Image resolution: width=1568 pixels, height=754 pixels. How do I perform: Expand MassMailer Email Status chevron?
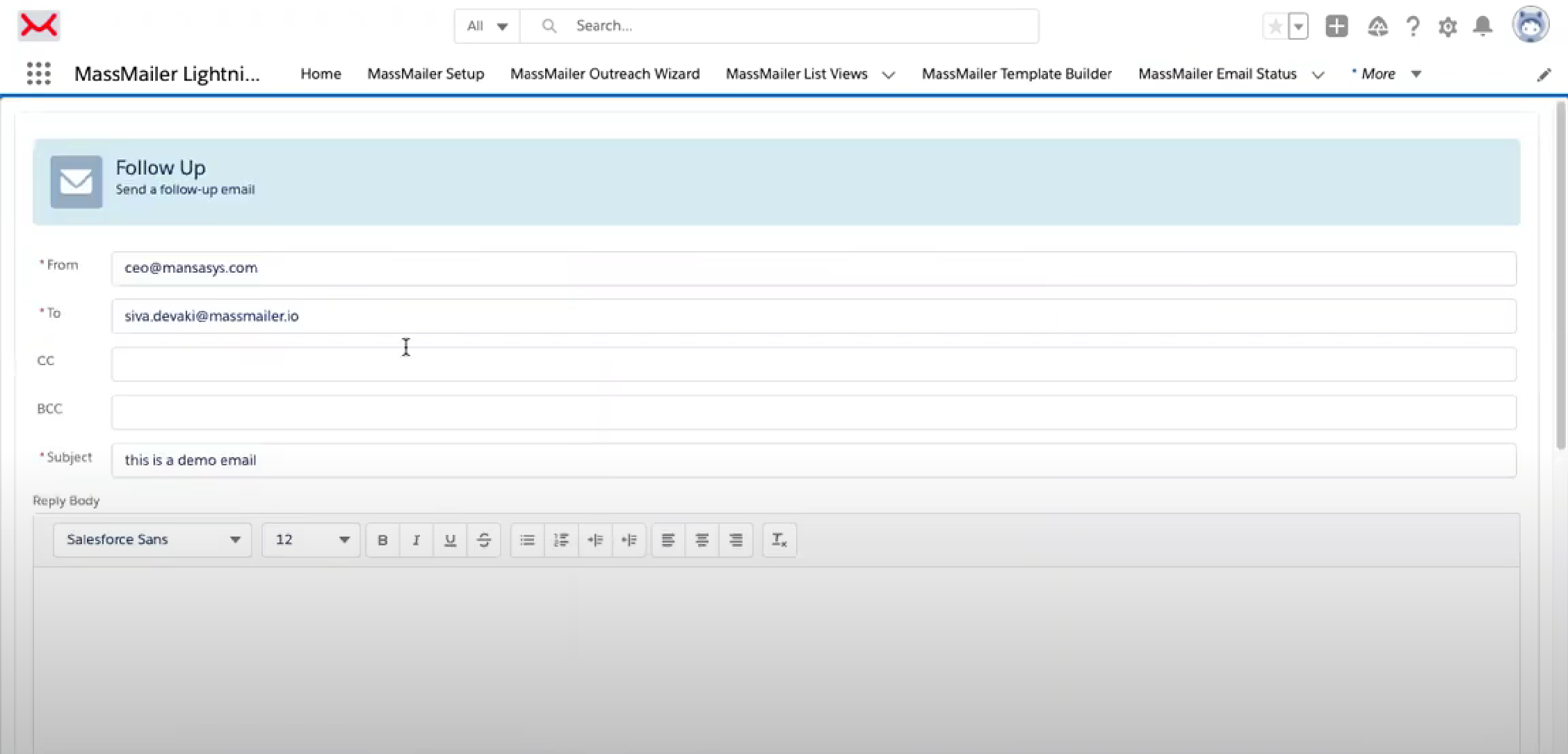coord(1318,74)
